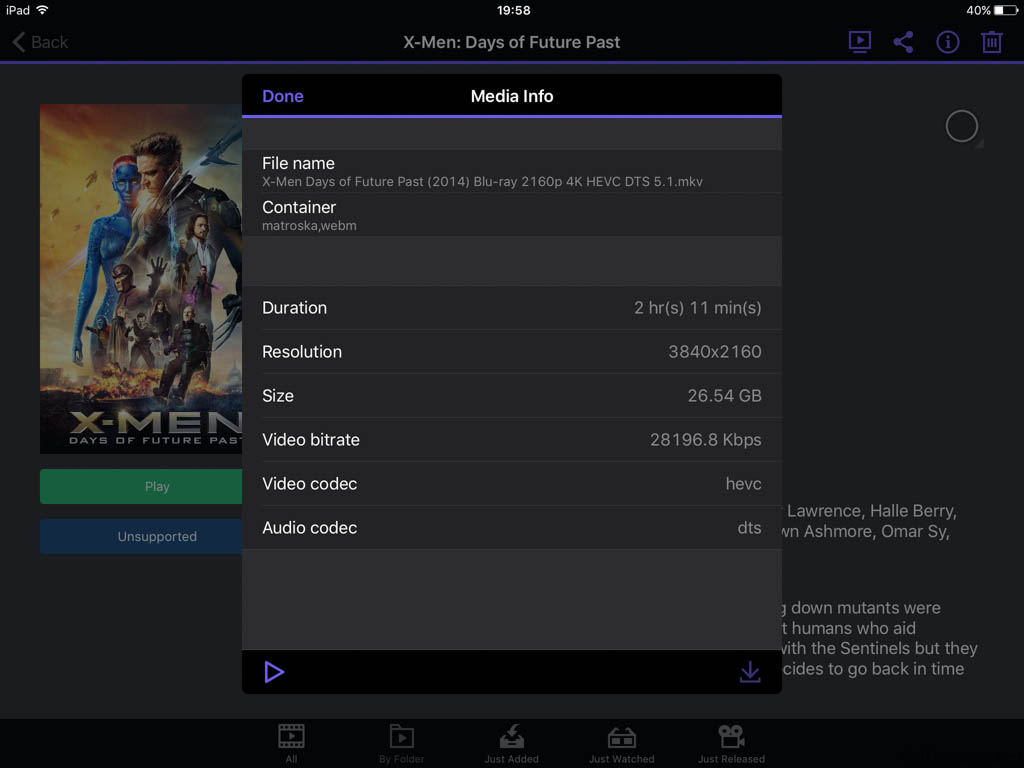Tap the green Play button
Viewport: 1024px width, 768px height.
pyautogui.click(x=141, y=487)
